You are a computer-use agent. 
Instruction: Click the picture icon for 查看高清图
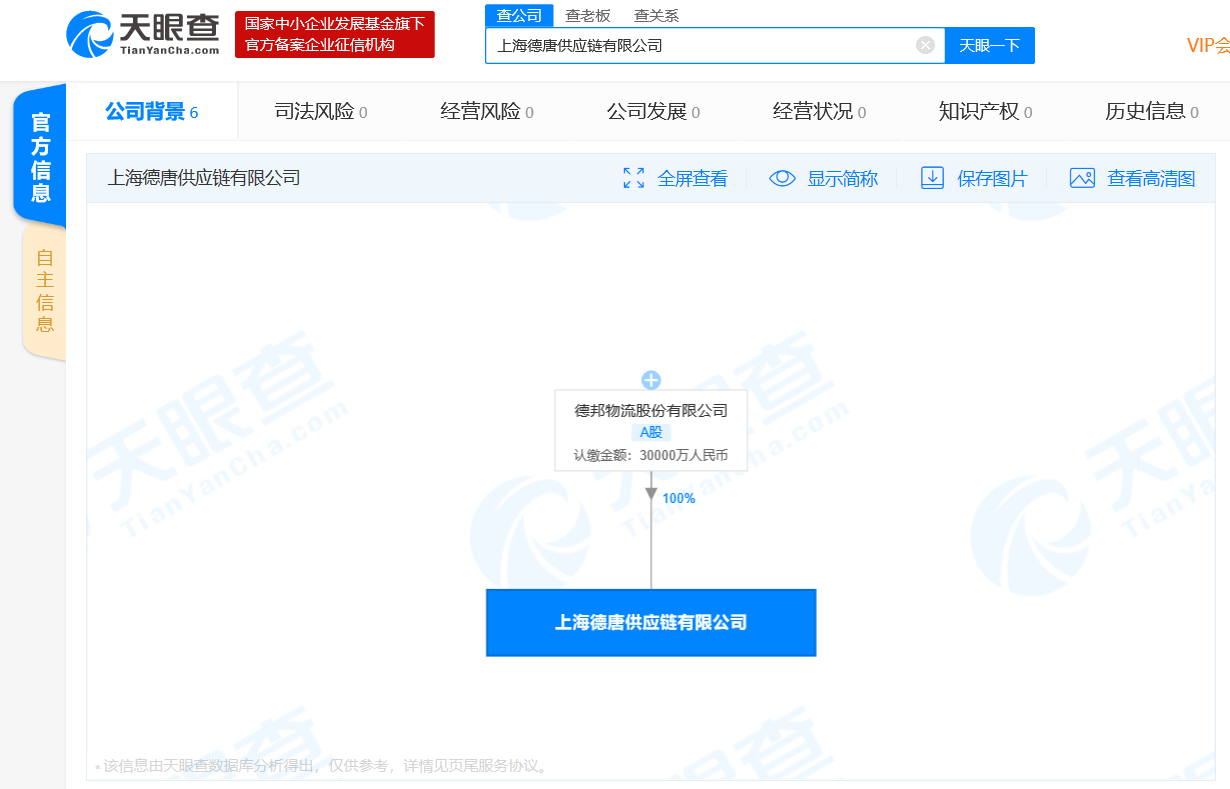pos(1082,178)
